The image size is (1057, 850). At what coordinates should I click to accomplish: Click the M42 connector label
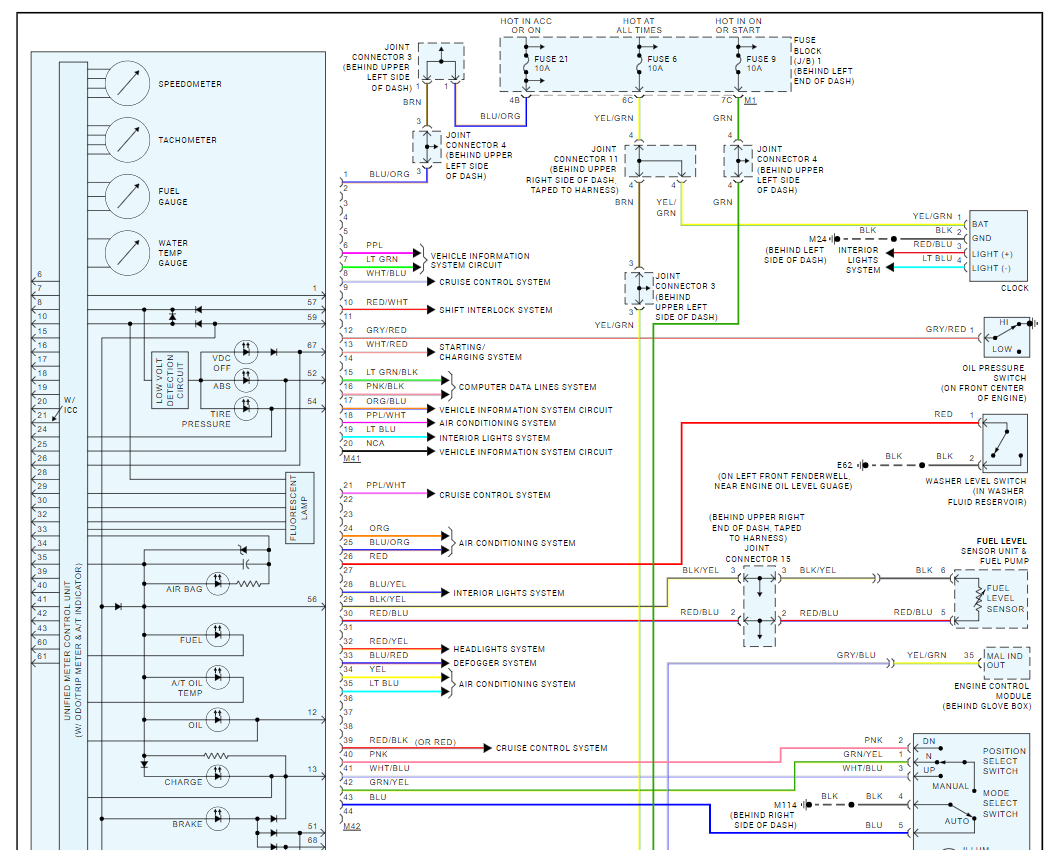coord(352,826)
